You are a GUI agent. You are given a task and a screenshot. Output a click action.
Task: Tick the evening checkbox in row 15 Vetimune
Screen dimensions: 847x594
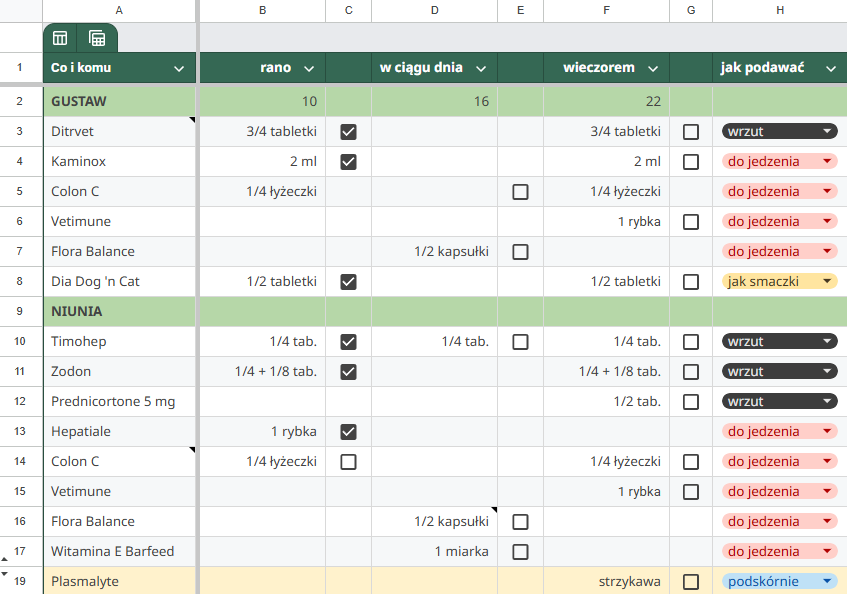click(x=691, y=492)
